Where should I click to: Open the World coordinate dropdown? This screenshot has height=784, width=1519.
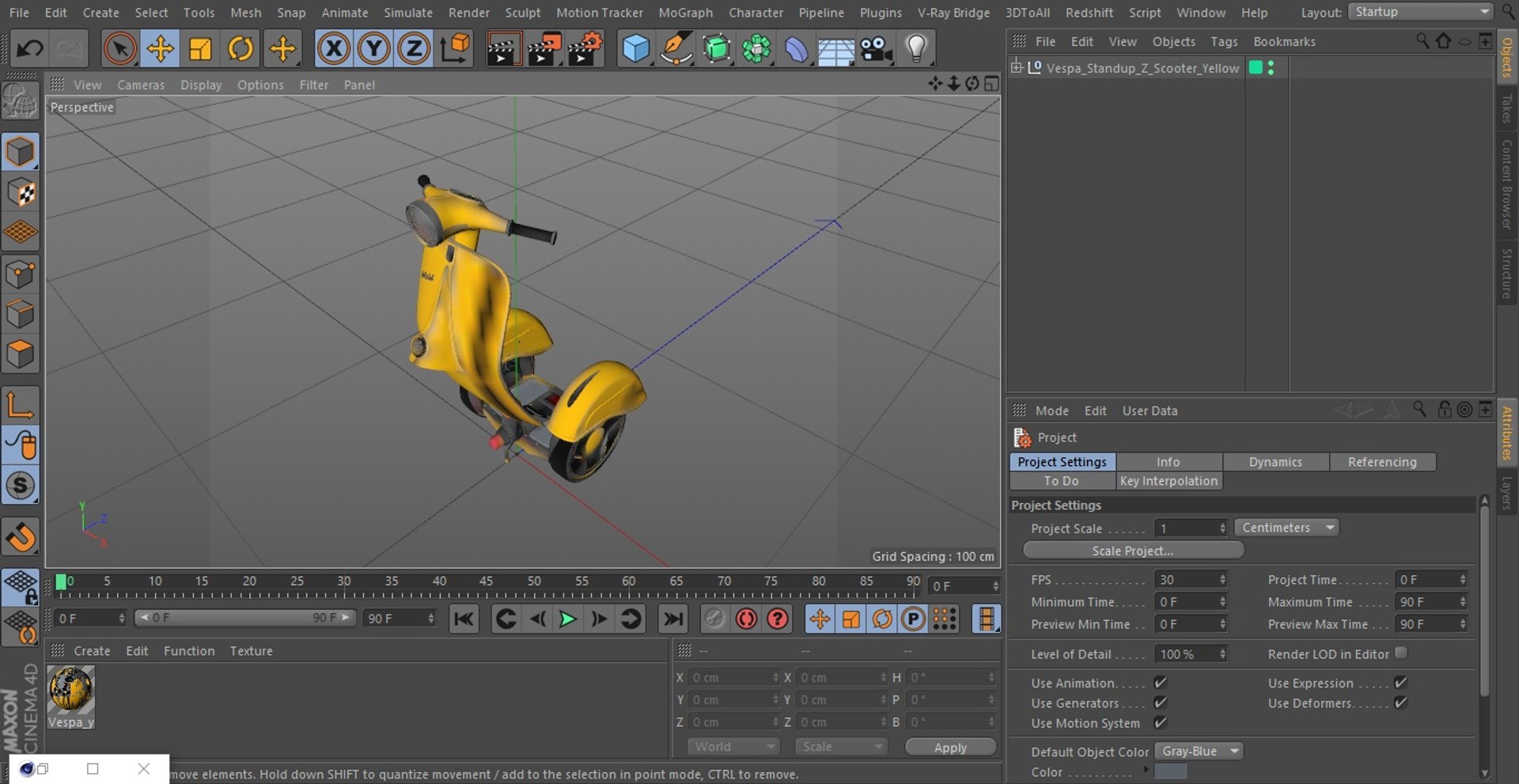point(733,747)
